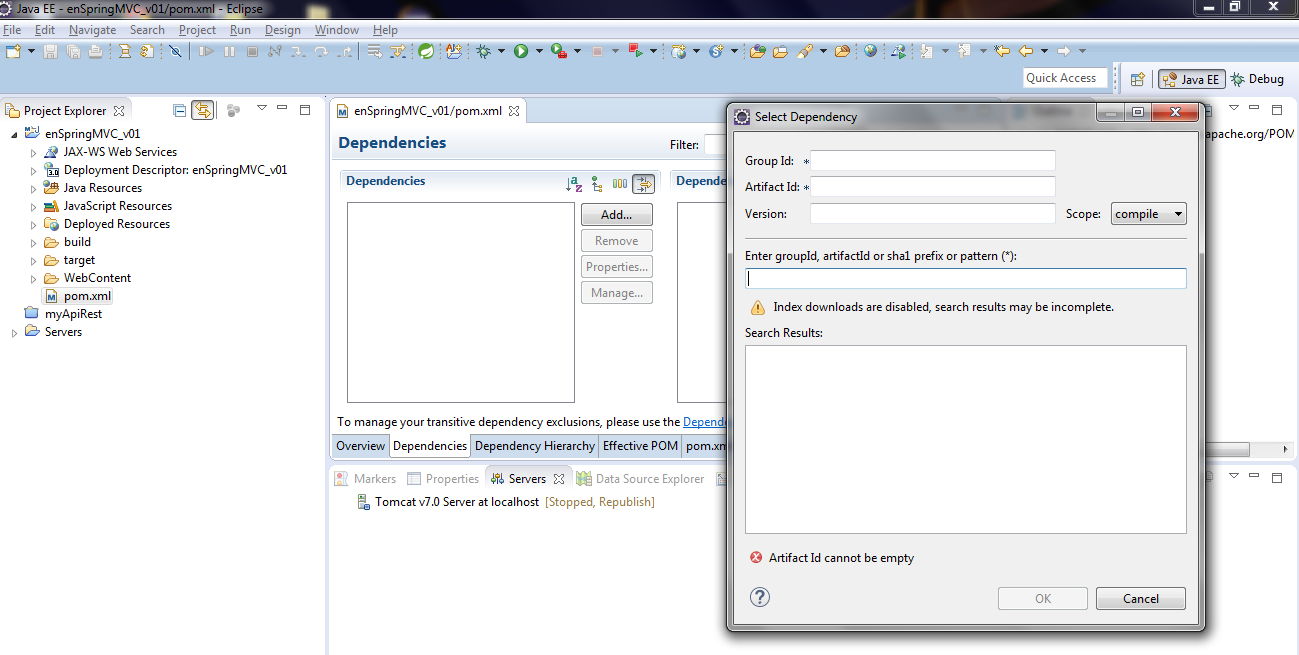Expand the Servers project node
The image size is (1299, 655).
14,332
